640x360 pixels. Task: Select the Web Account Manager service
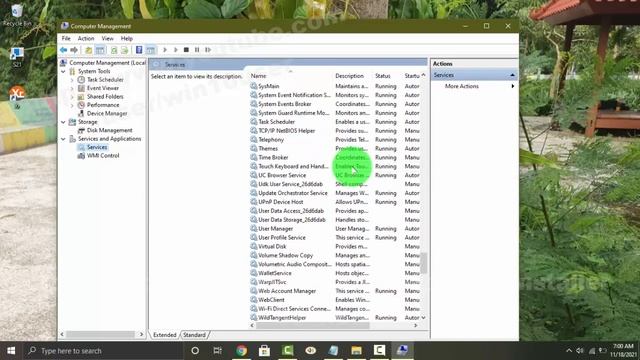pyautogui.click(x=287, y=291)
